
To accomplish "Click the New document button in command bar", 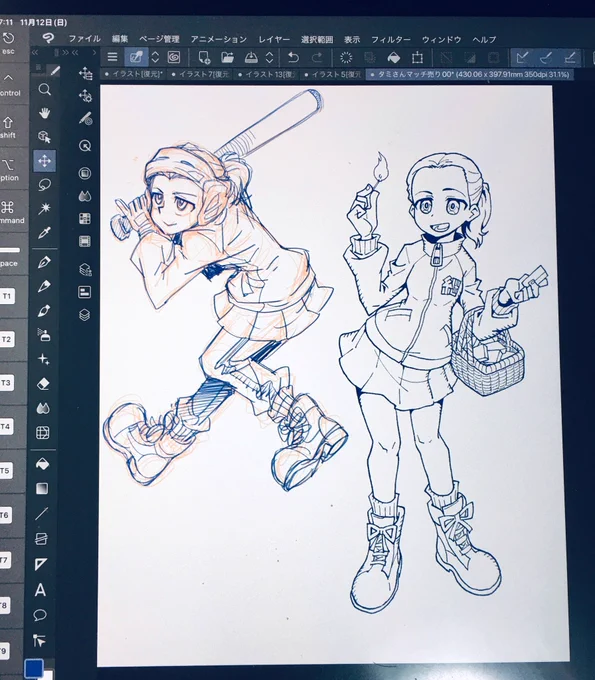I will tap(204, 57).
